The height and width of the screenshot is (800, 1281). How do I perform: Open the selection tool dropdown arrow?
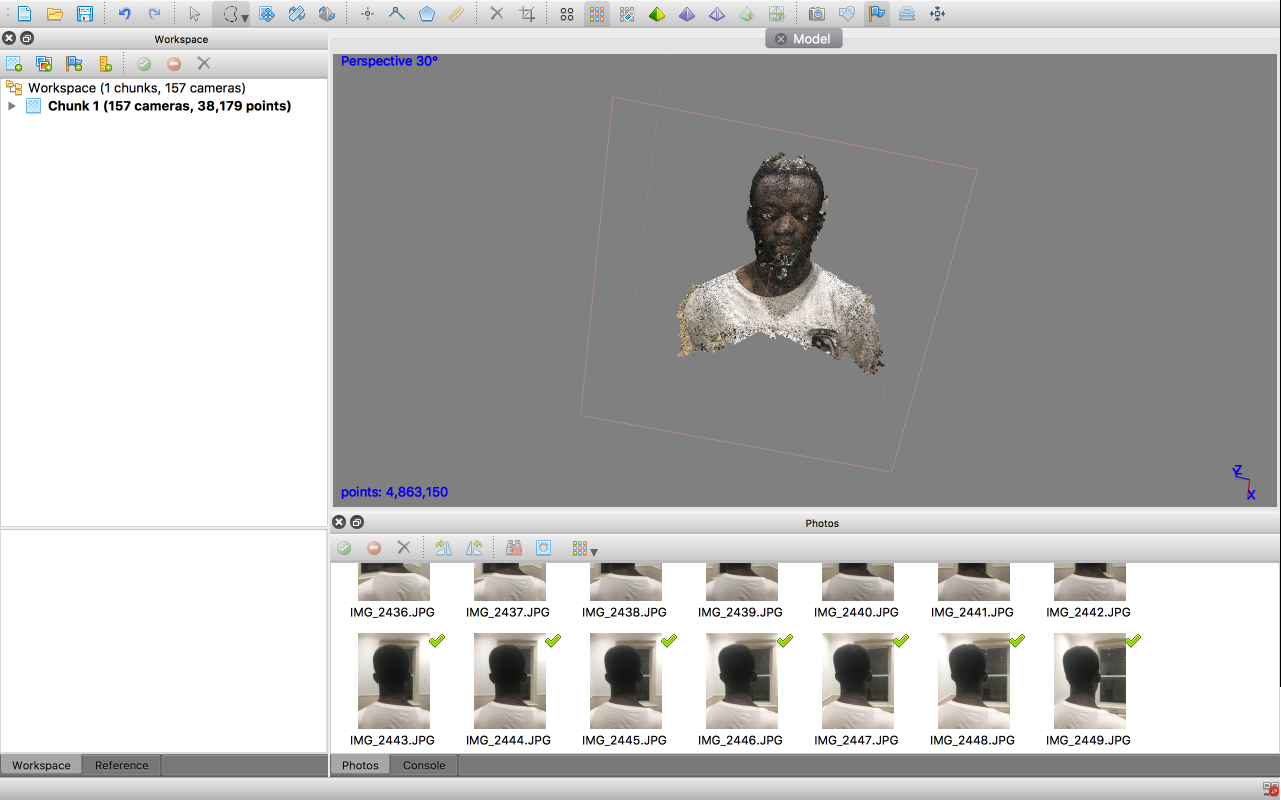click(x=245, y=18)
